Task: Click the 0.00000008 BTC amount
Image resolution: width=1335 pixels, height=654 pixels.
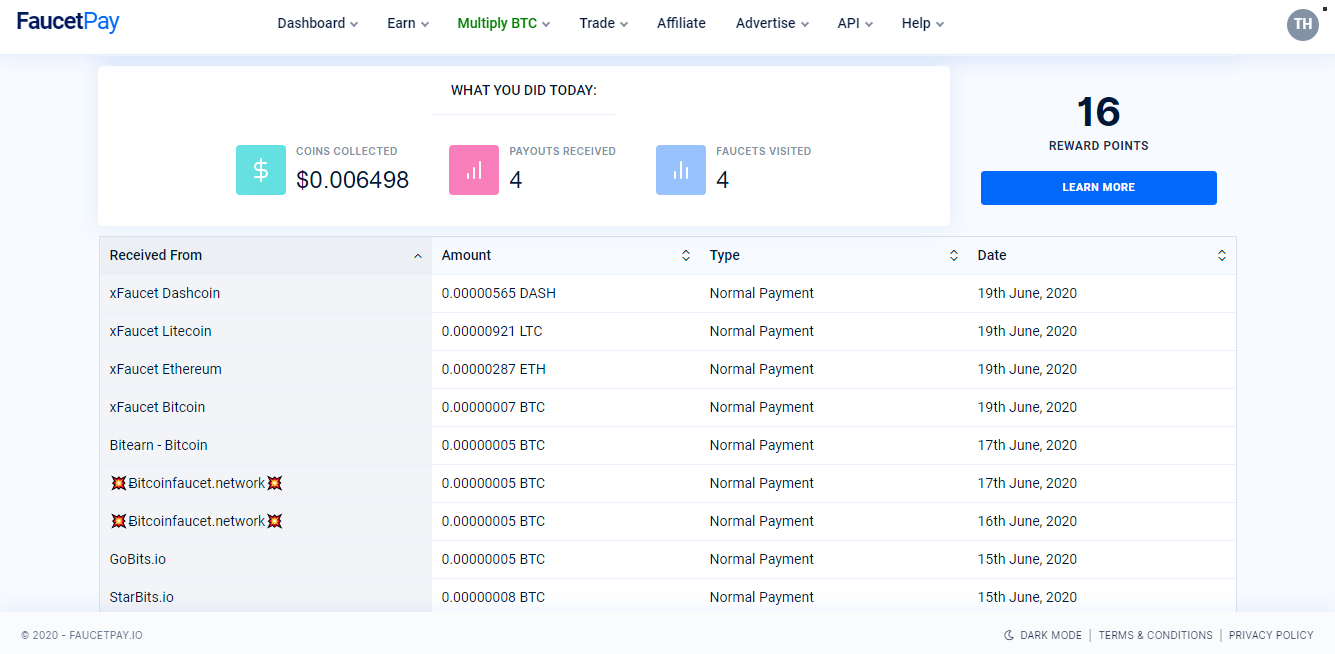Action: 493,598
